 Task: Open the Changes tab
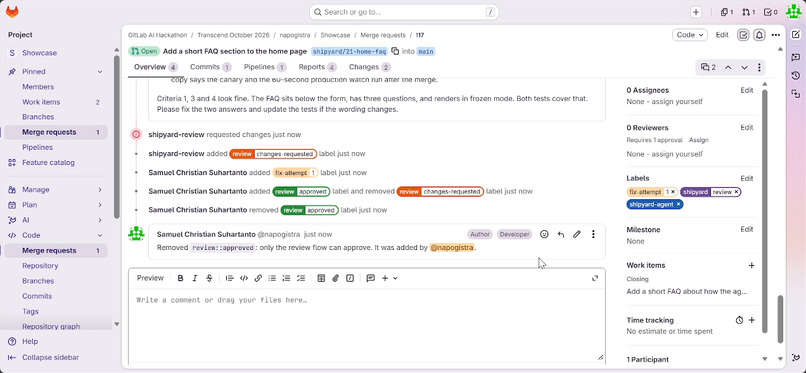coord(370,67)
